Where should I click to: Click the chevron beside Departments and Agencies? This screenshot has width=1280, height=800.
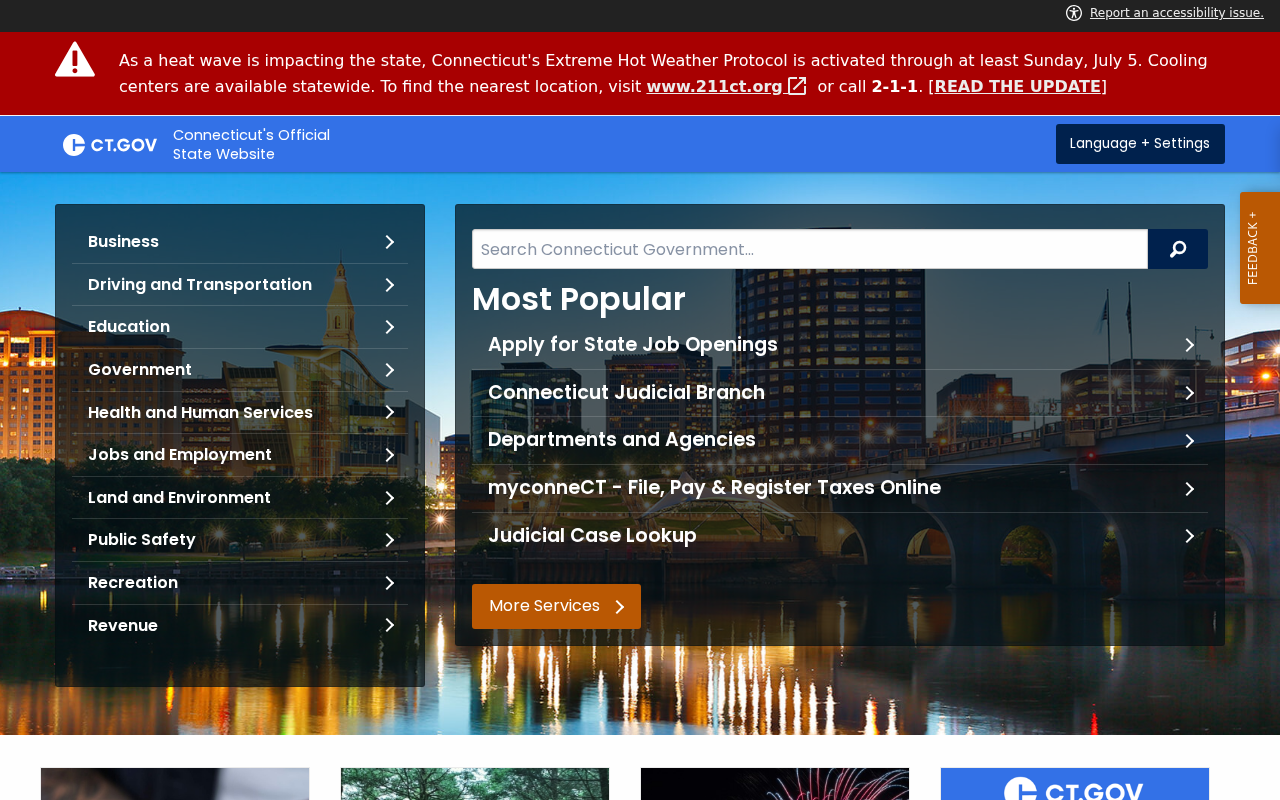coord(1190,441)
